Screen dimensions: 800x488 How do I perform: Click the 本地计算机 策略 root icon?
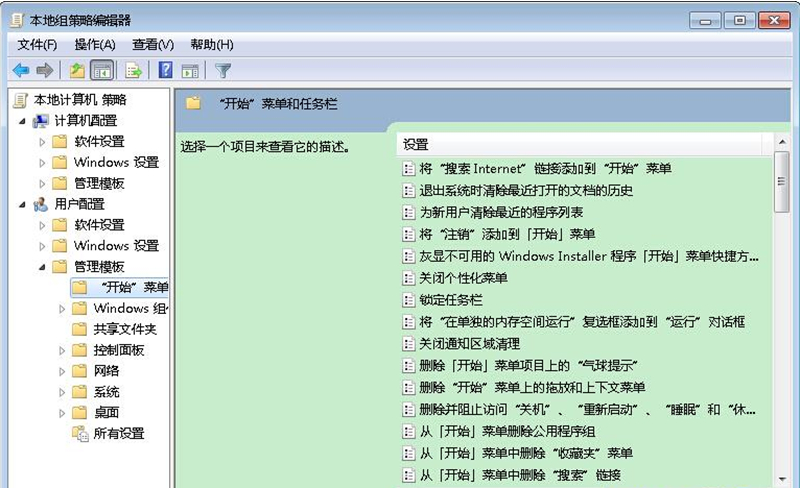(x=20, y=100)
